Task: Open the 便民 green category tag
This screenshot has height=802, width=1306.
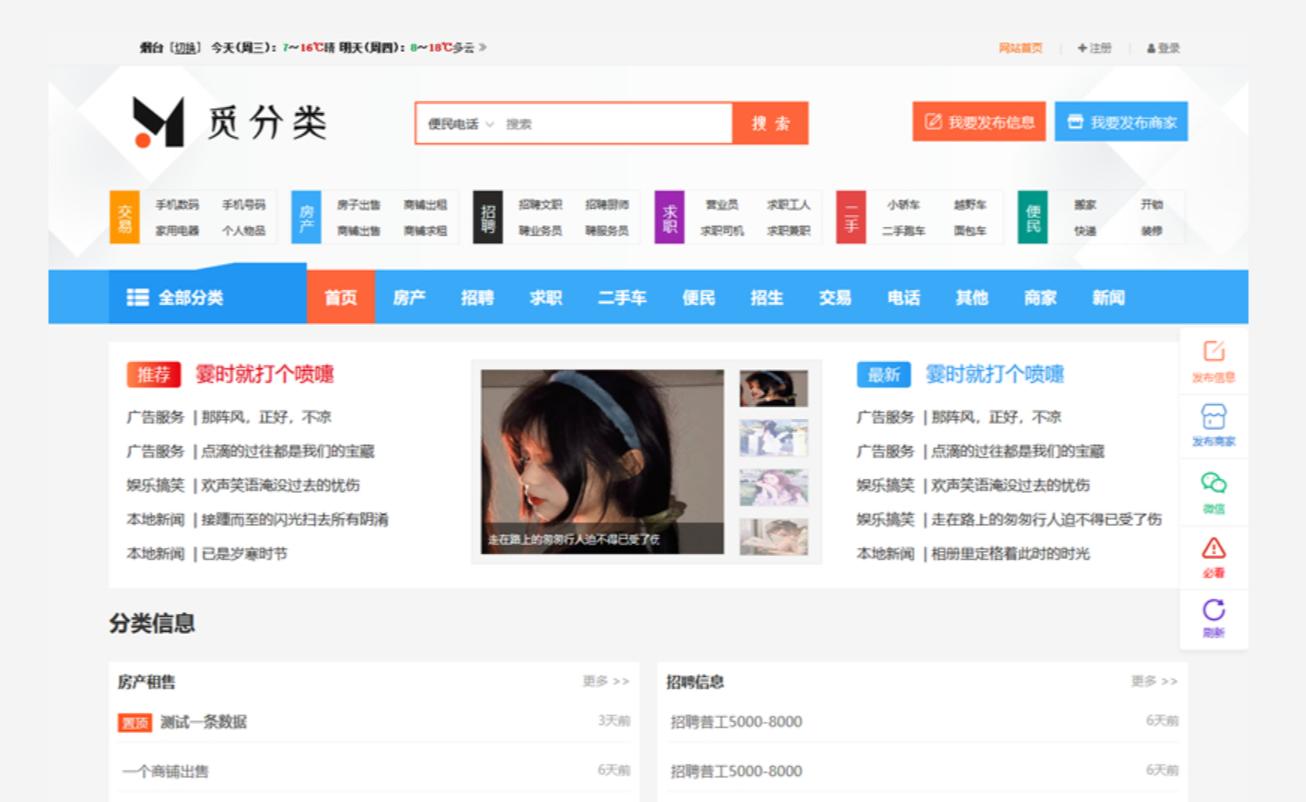Action: point(1033,217)
